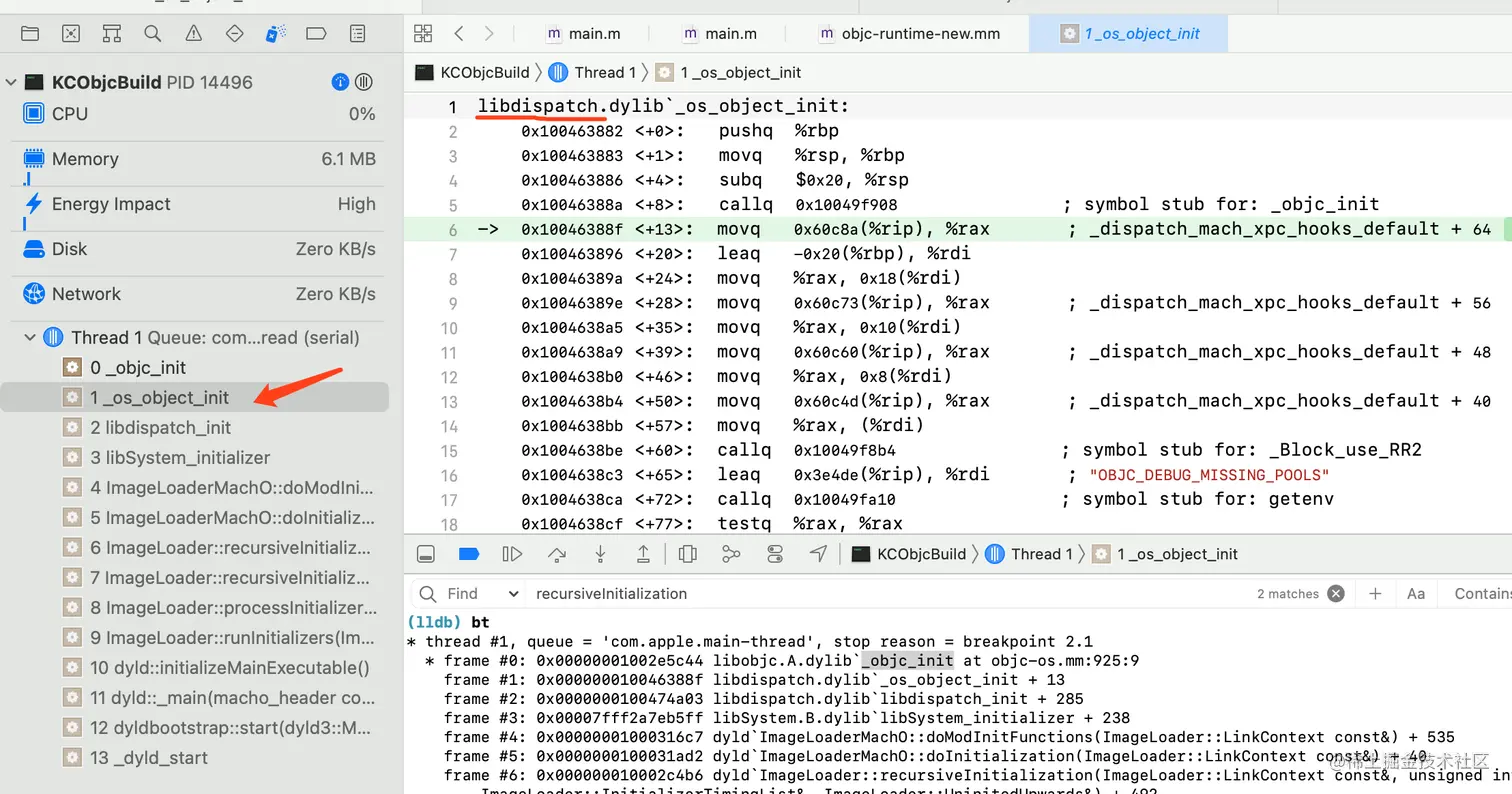
Task: Open the Source Control navigator
Action: coord(71,34)
